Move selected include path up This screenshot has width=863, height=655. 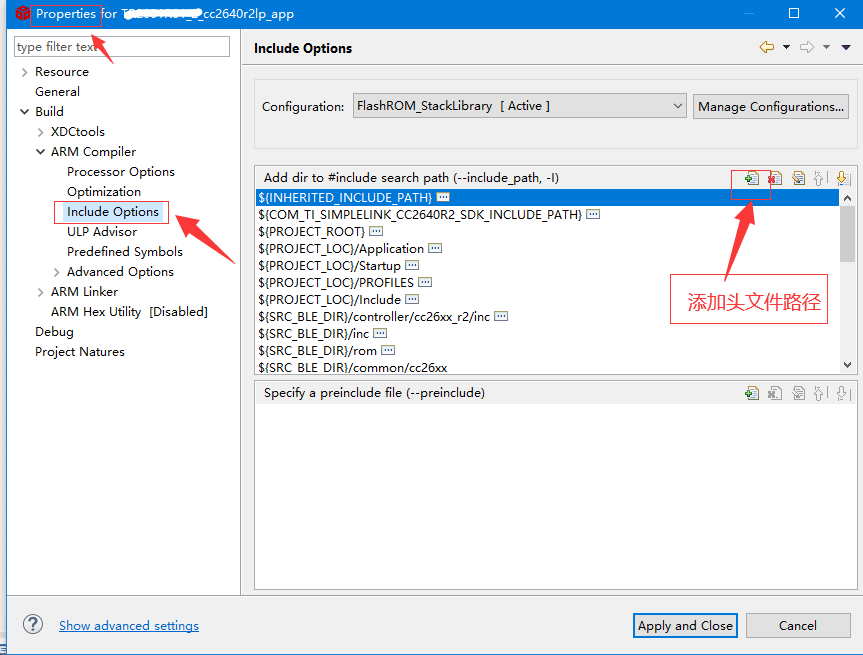[x=820, y=178]
